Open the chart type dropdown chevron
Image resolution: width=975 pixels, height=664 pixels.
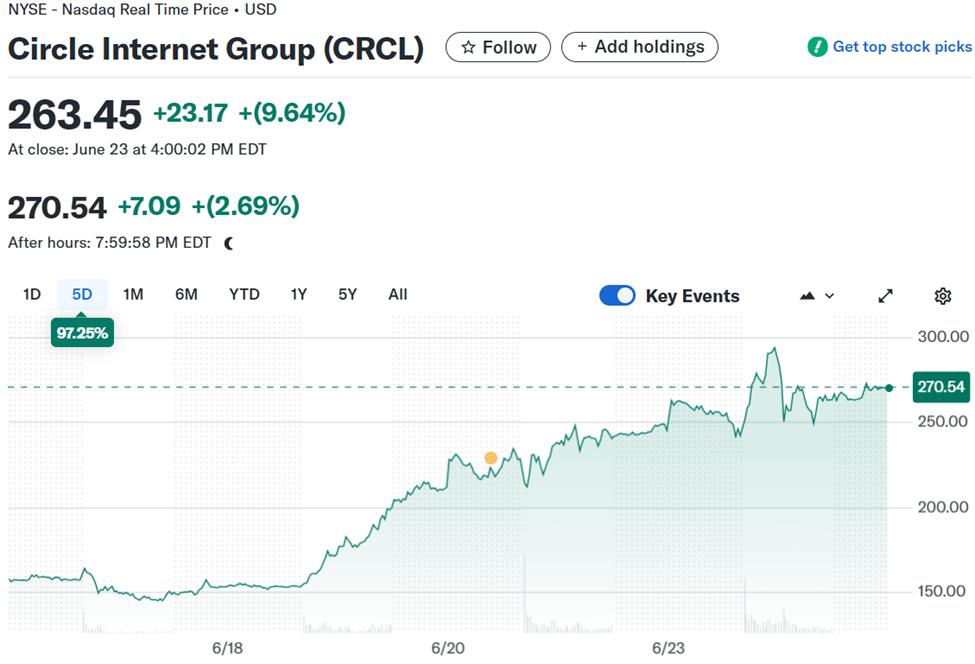point(829,296)
